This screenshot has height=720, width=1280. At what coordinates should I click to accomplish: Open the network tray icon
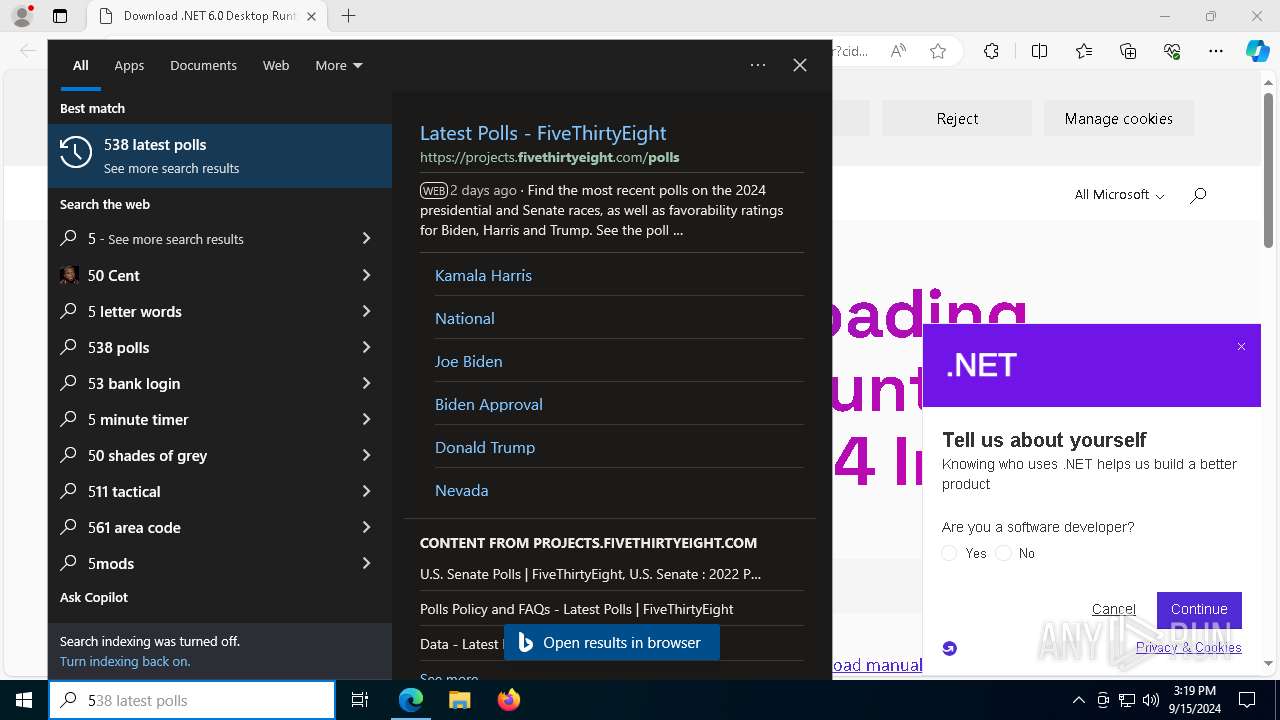(x=1127, y=700)
